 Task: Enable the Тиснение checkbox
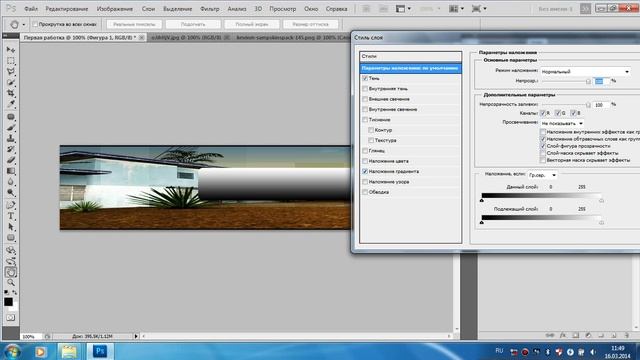tap(365, 120)
